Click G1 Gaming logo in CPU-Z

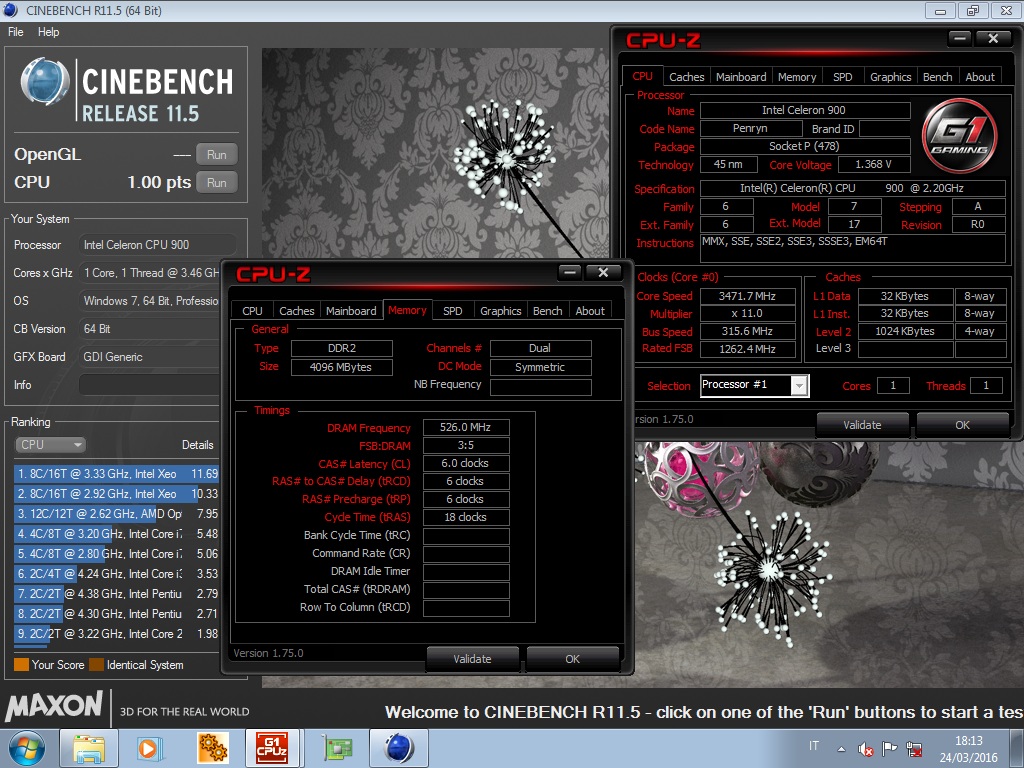pos(959,136)
